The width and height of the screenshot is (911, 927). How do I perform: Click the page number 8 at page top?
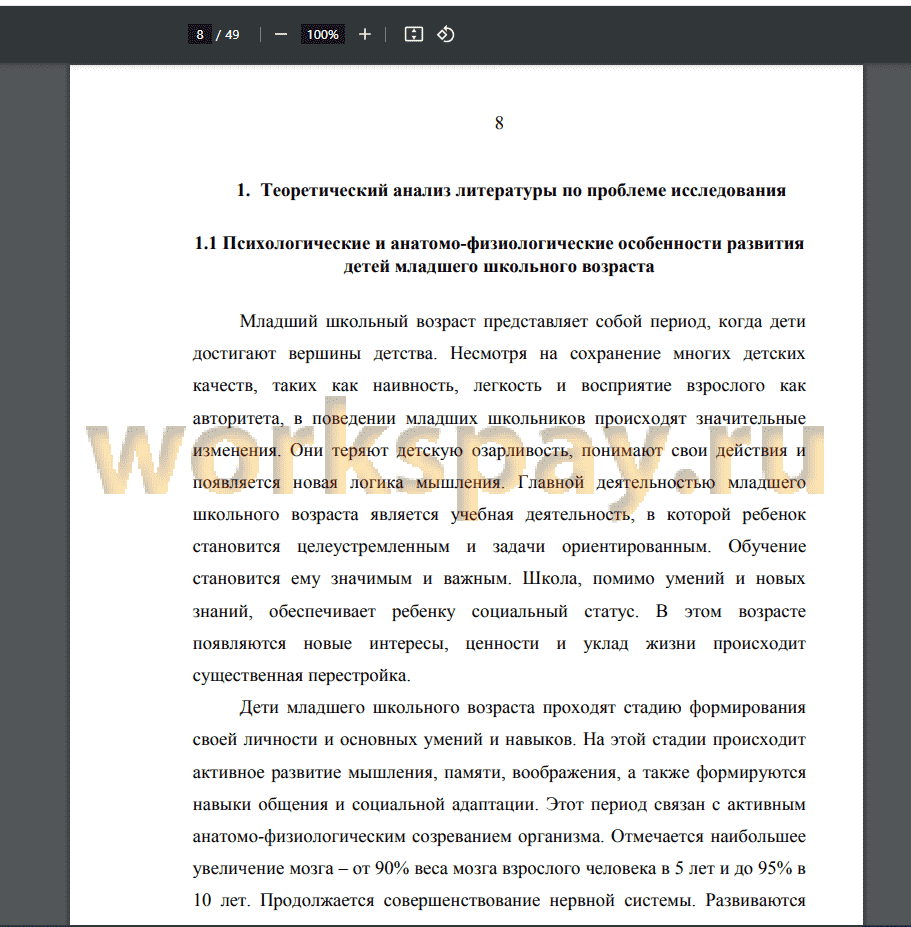[499, 123]
